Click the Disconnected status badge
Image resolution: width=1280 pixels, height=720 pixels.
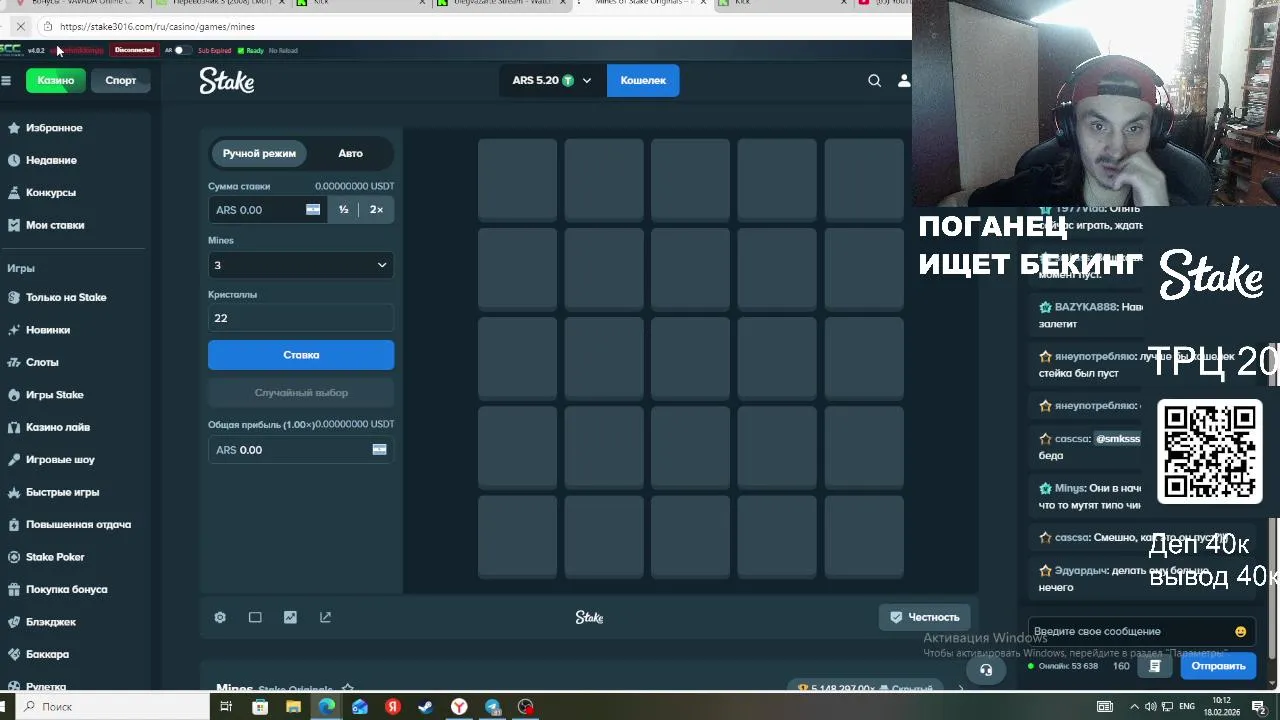(x=134, y=50)
